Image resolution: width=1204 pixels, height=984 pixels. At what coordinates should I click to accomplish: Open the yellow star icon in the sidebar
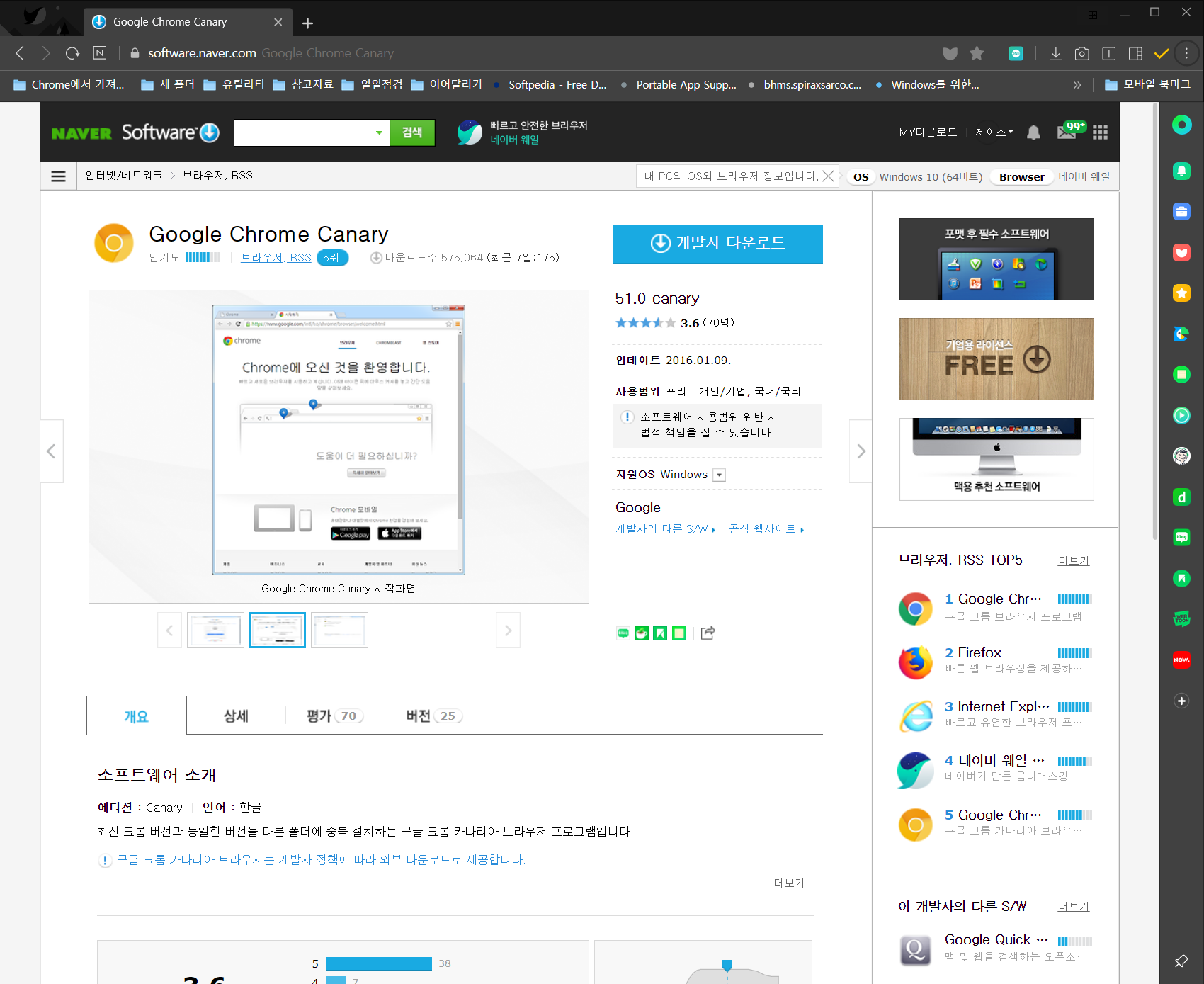coord(1181,293)
